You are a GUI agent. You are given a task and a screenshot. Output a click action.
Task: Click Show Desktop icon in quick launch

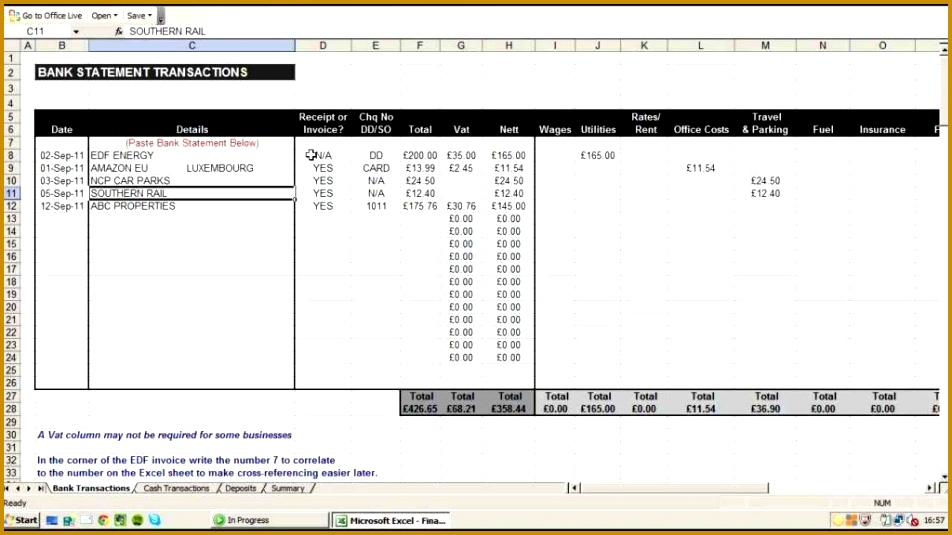click(52, 520)
